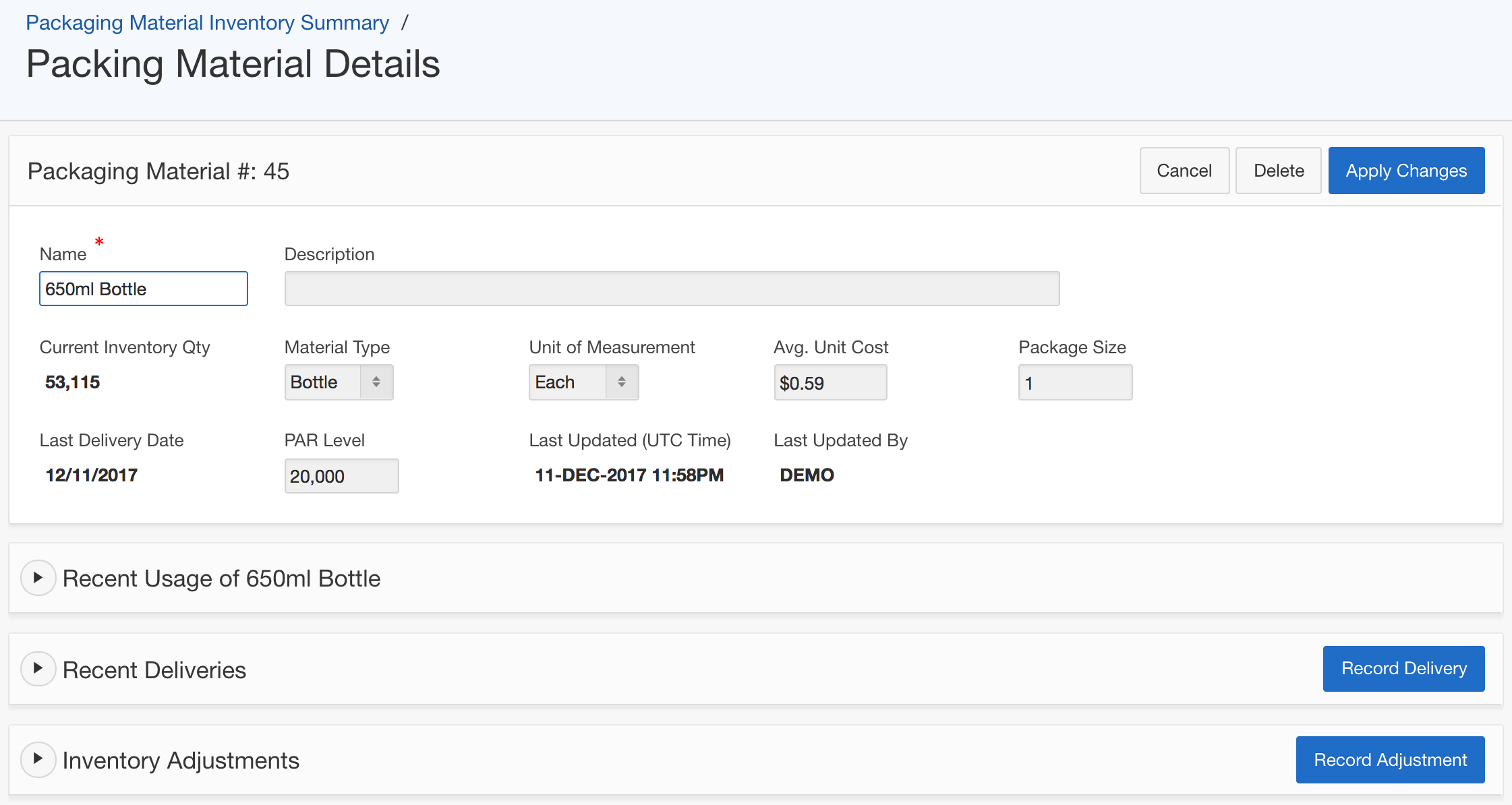Click the Package Size input field
1512x805 pixels.
pos(1074,382)
